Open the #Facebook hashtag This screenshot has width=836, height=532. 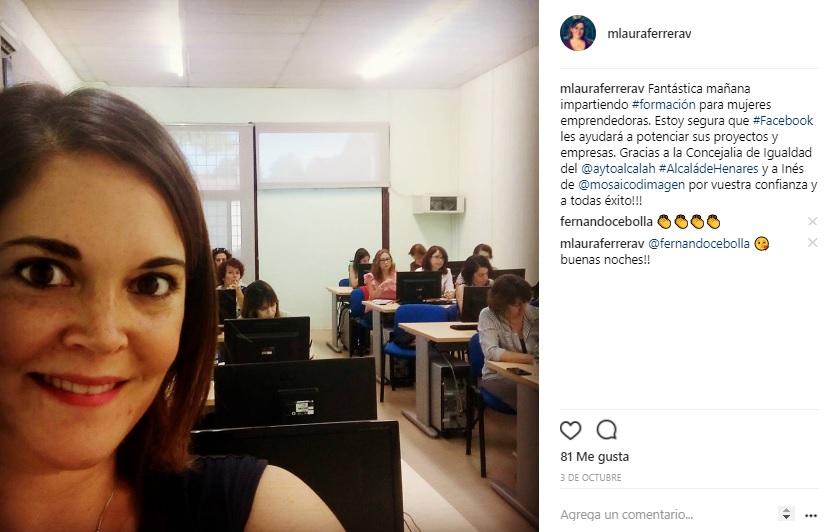coord(783,120)
